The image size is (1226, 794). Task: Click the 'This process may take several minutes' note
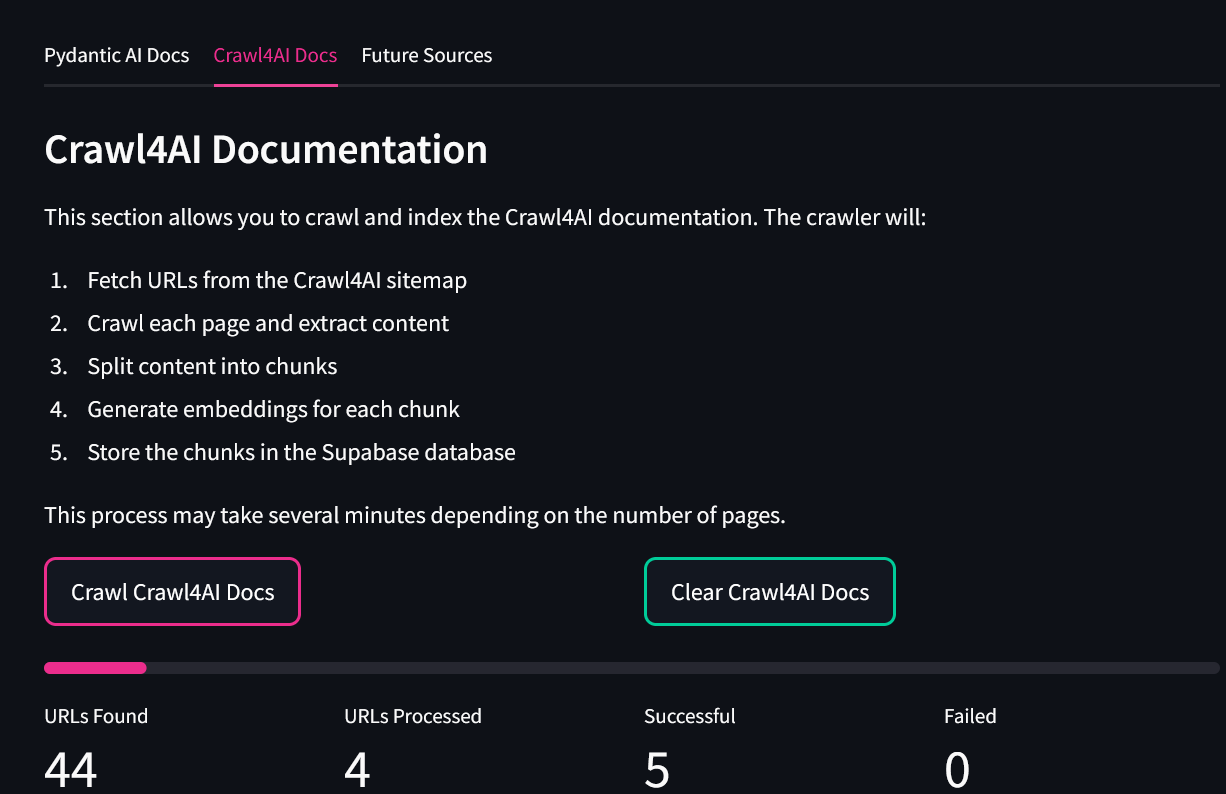[415, 516]
